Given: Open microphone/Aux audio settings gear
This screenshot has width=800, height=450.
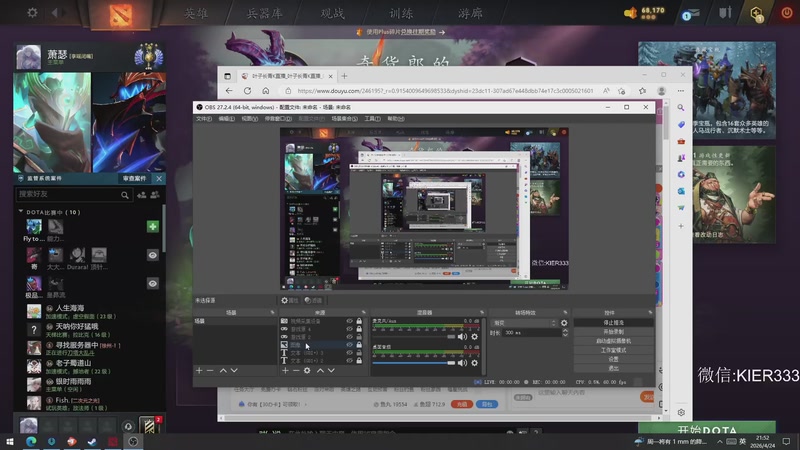Looking at the screenshot, I should (x=474, y=337).
